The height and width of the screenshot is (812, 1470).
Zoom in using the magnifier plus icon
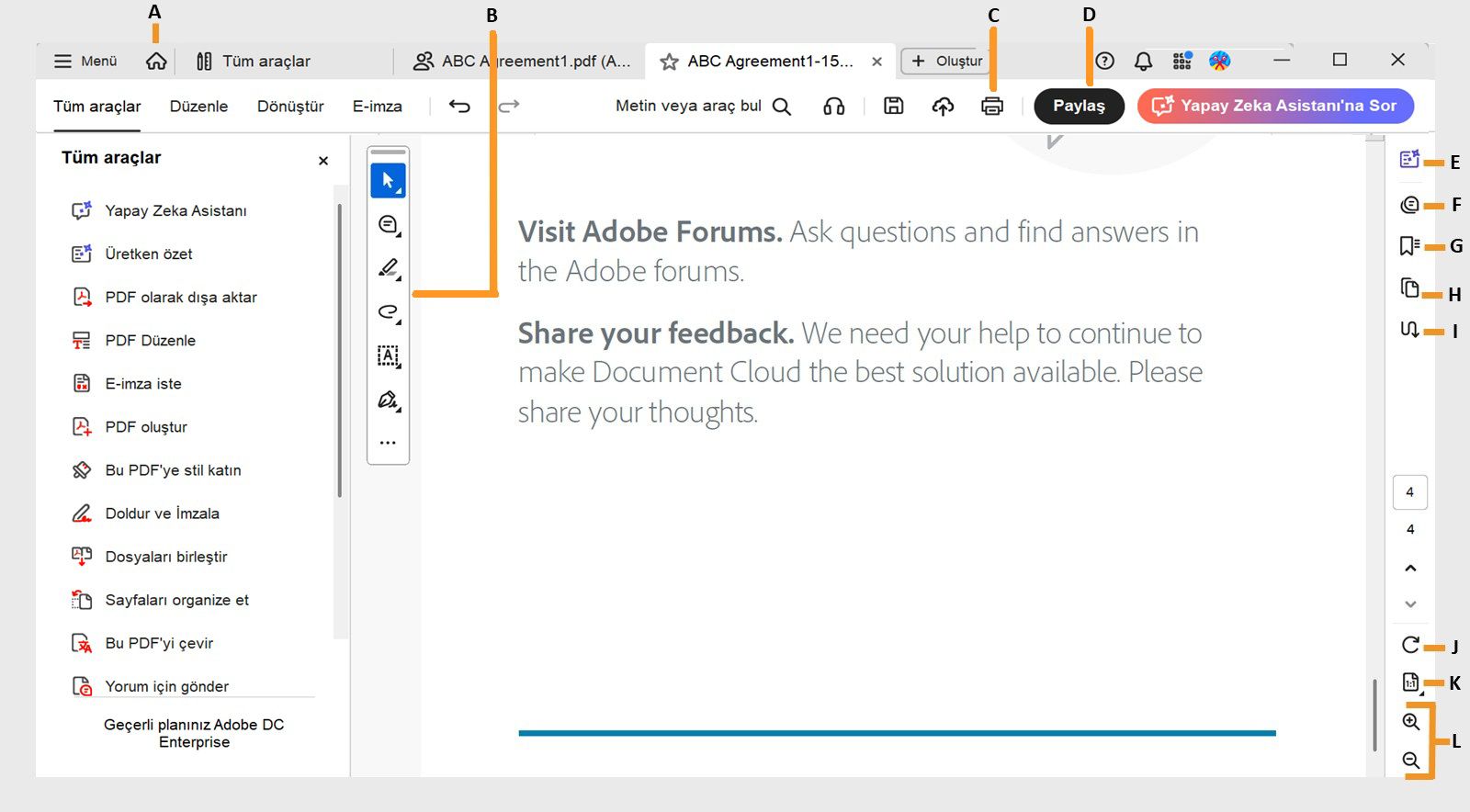click(1411, 722)
